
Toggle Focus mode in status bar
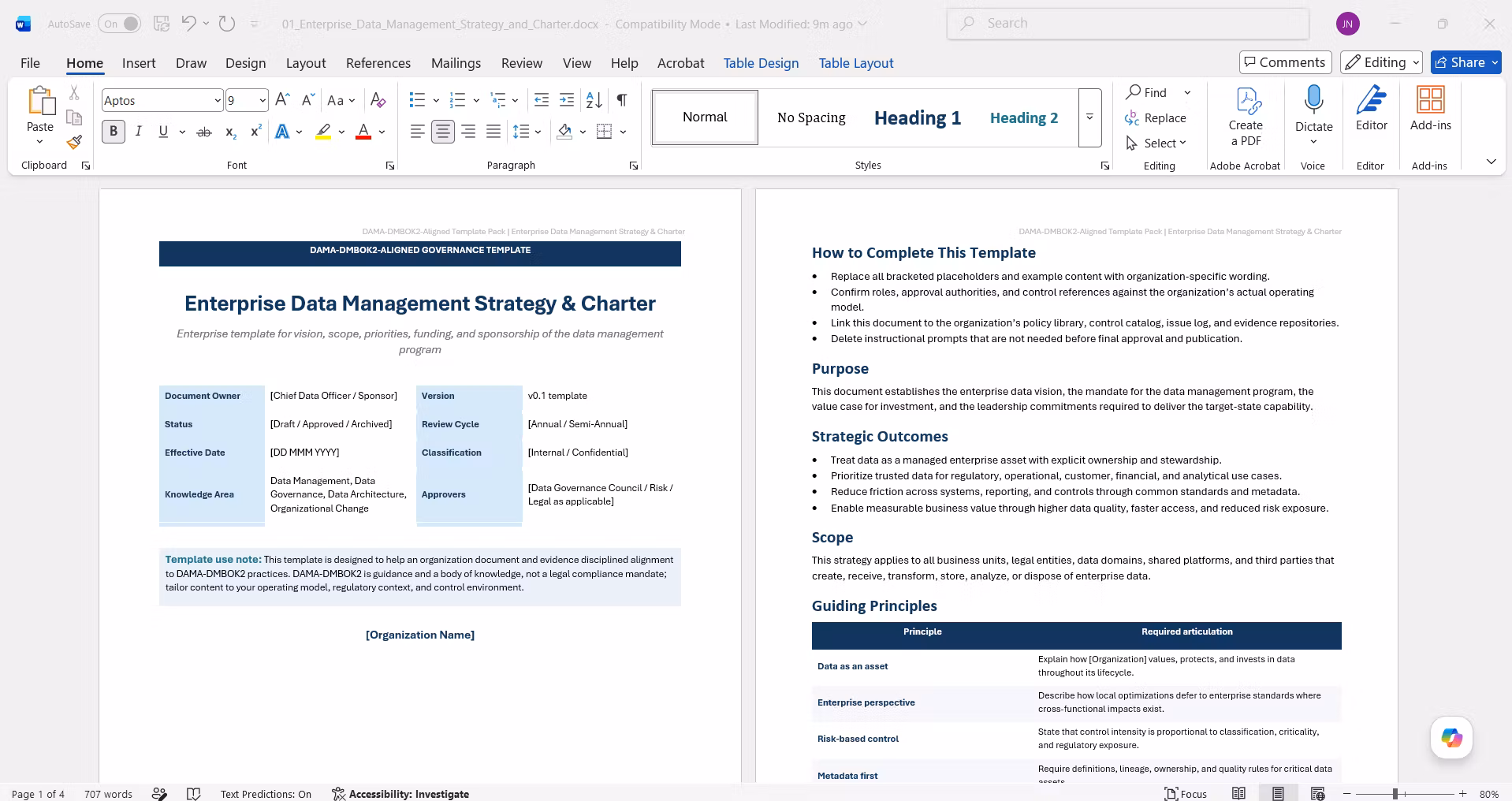(1186, 793)
